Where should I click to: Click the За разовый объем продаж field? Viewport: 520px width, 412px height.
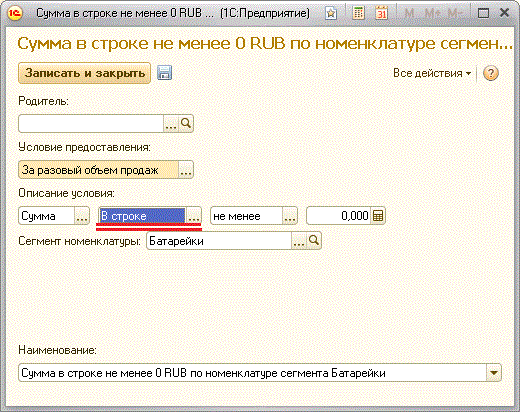(99, 170)
